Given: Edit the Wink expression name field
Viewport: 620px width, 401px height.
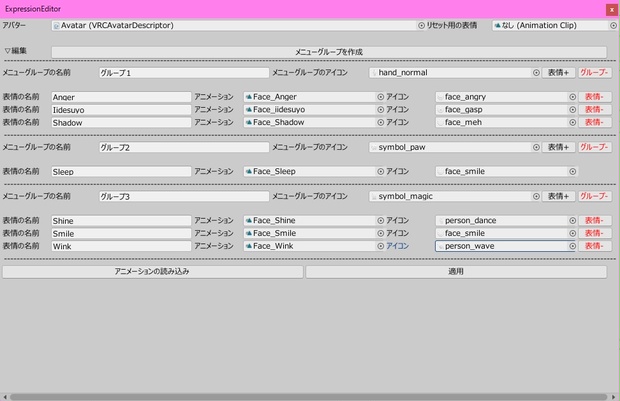Looking at the screenshot, I should tap(121, 246).
